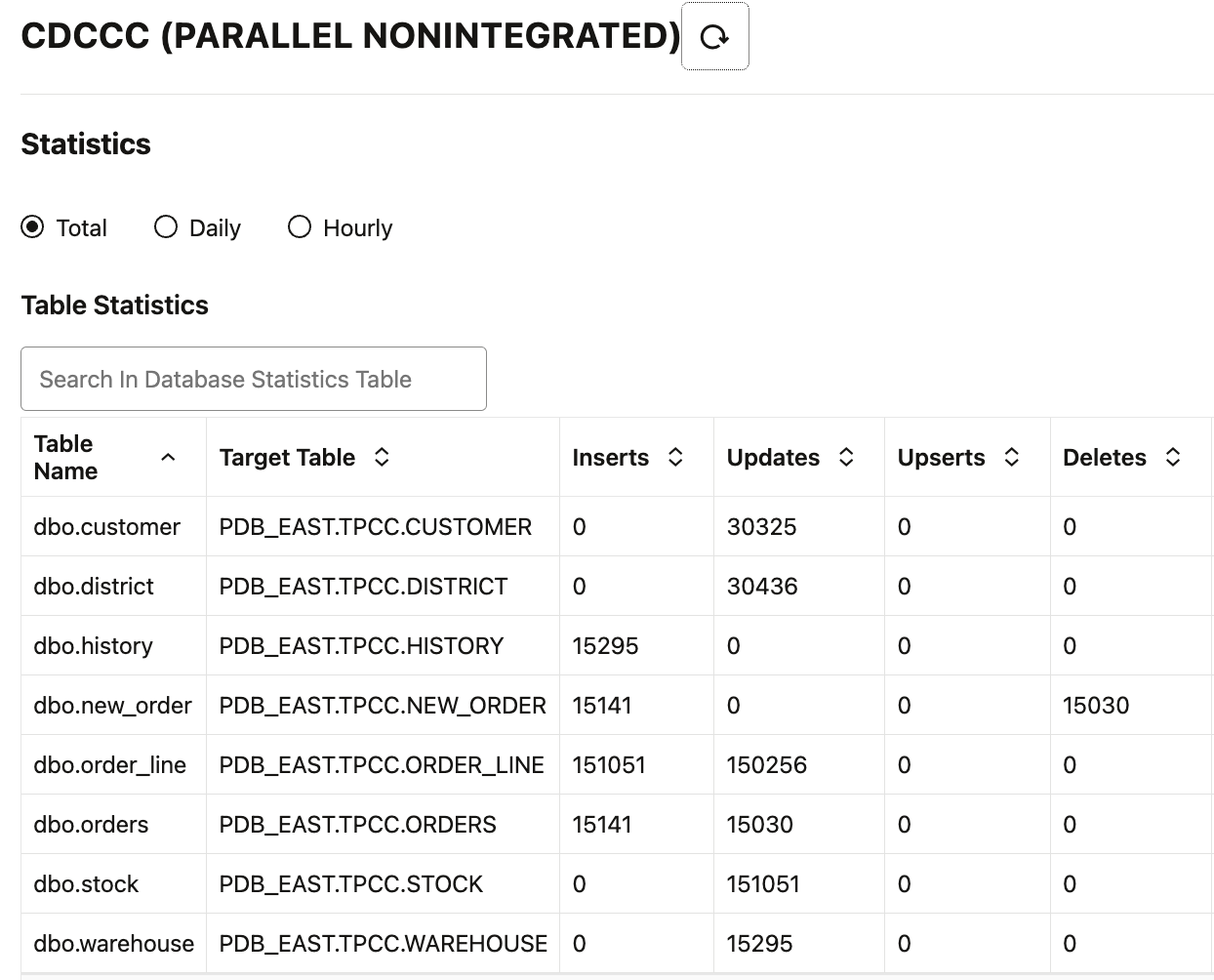This screenshot has height=980, width=1214.
Task: Click the CDCCC page title heading
Action: 348,36
